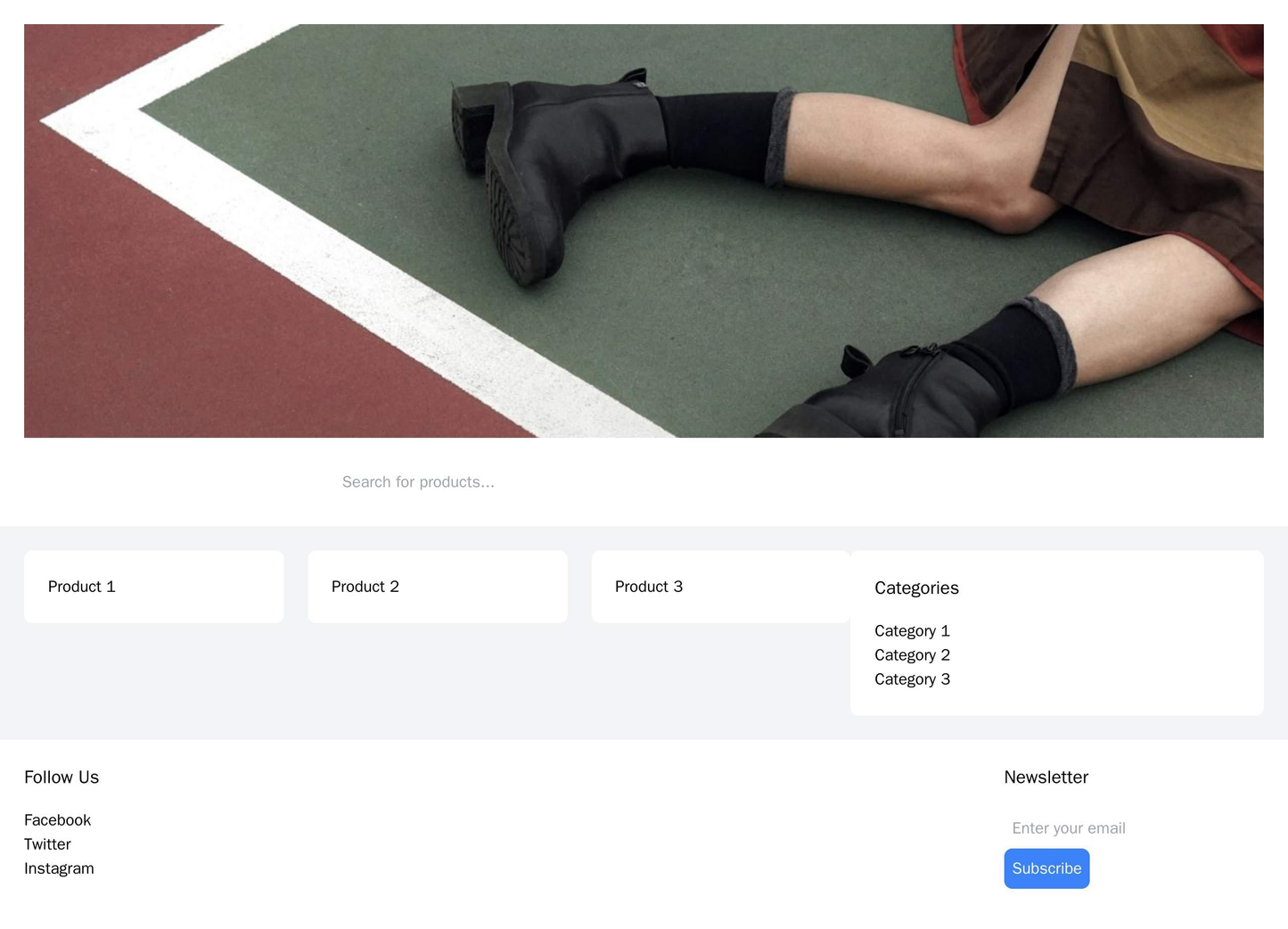Click the Product 1 label text
Screen dimensions: 1288x929
point(83,587)
